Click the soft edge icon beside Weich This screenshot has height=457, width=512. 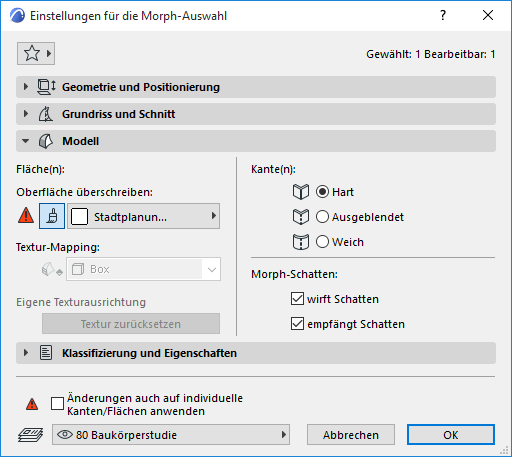click(x=301, y=242)
